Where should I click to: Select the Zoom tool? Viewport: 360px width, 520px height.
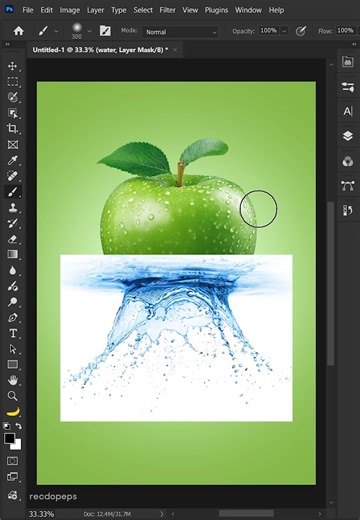[13, 396]
